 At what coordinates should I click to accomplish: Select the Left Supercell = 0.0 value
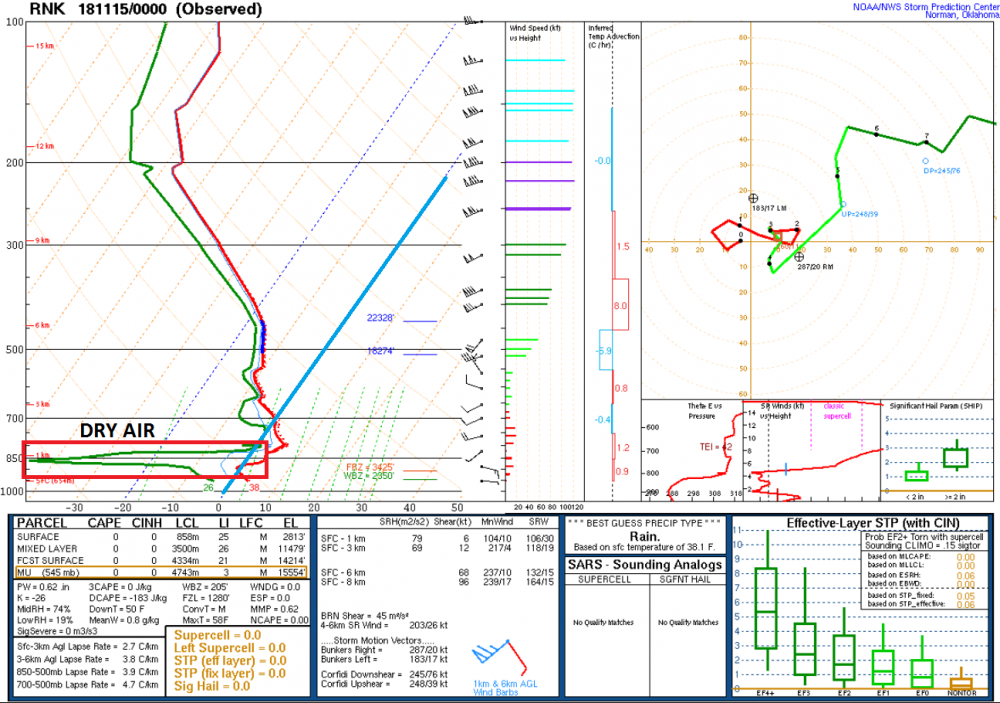pyautogui.click(x=230, y=648)
